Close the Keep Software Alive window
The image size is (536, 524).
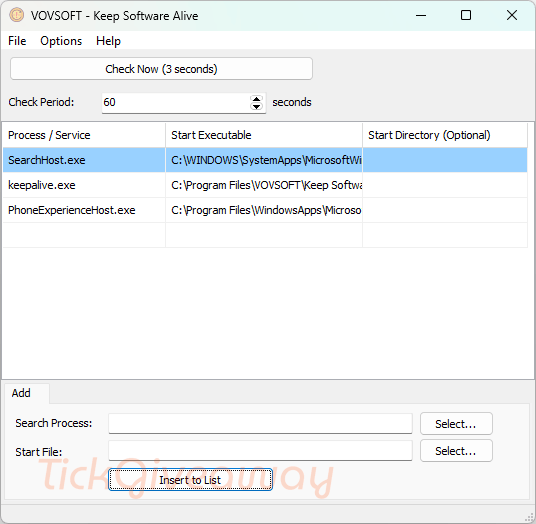512,15
